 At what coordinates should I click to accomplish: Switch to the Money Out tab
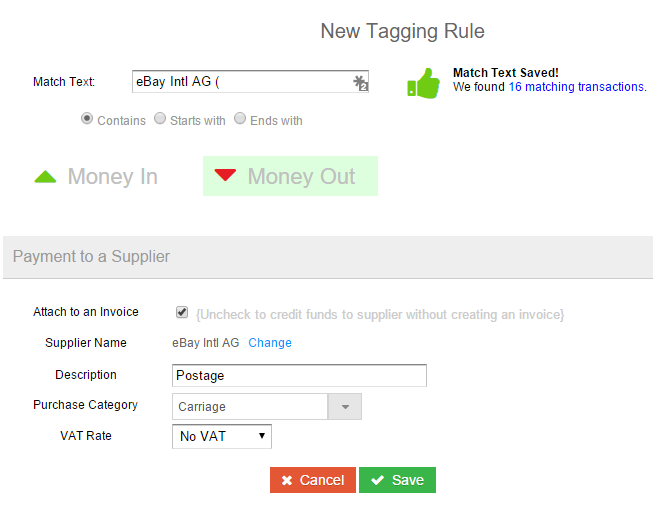pos(290,176)
